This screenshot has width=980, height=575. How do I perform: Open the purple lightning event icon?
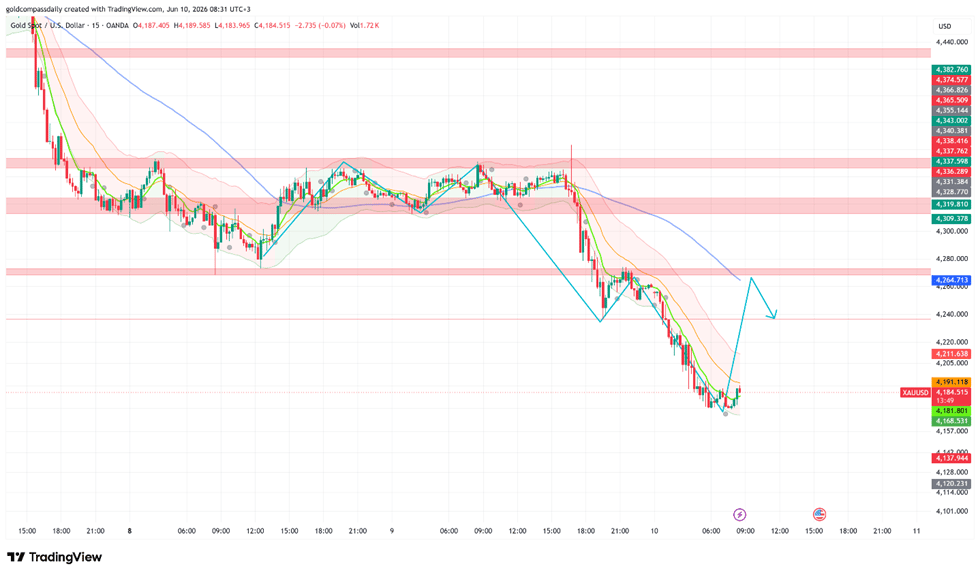coord(739,515)
